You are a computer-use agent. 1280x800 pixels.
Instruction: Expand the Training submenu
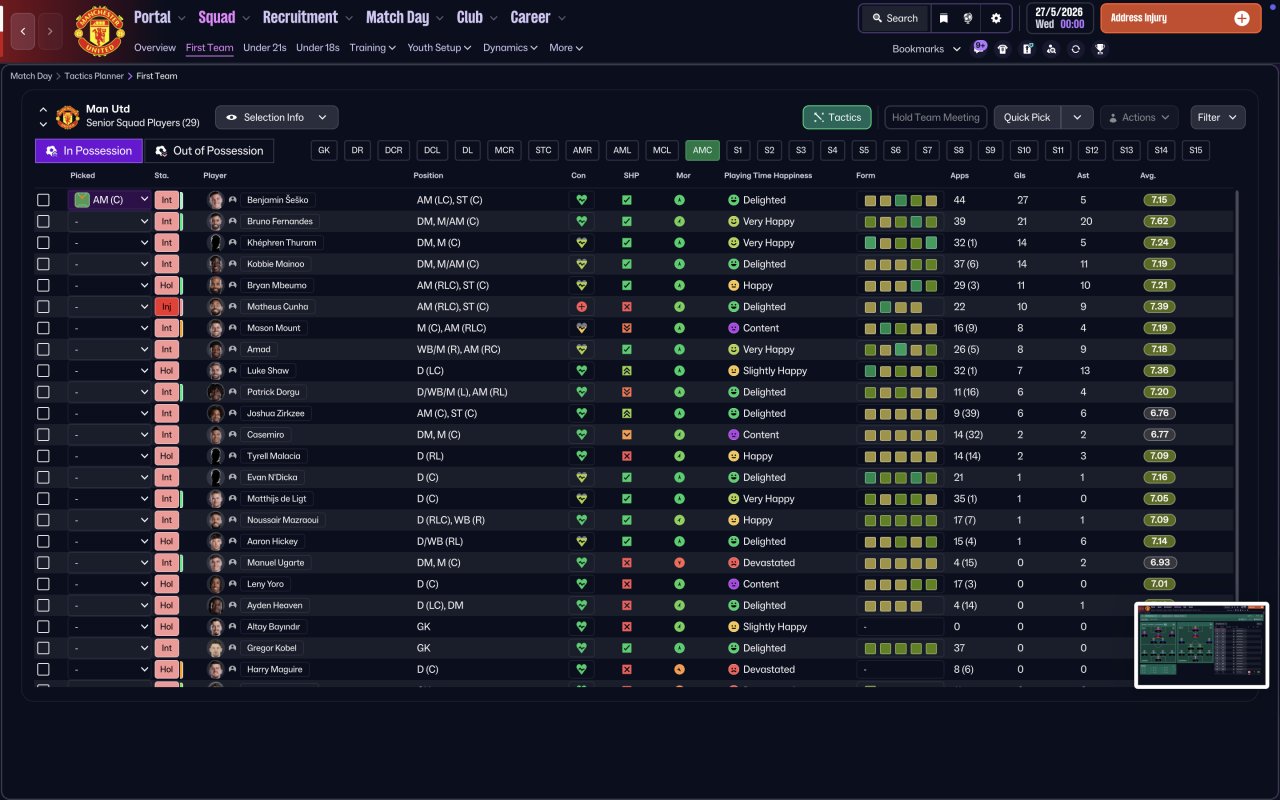click(x=373, y=48)
